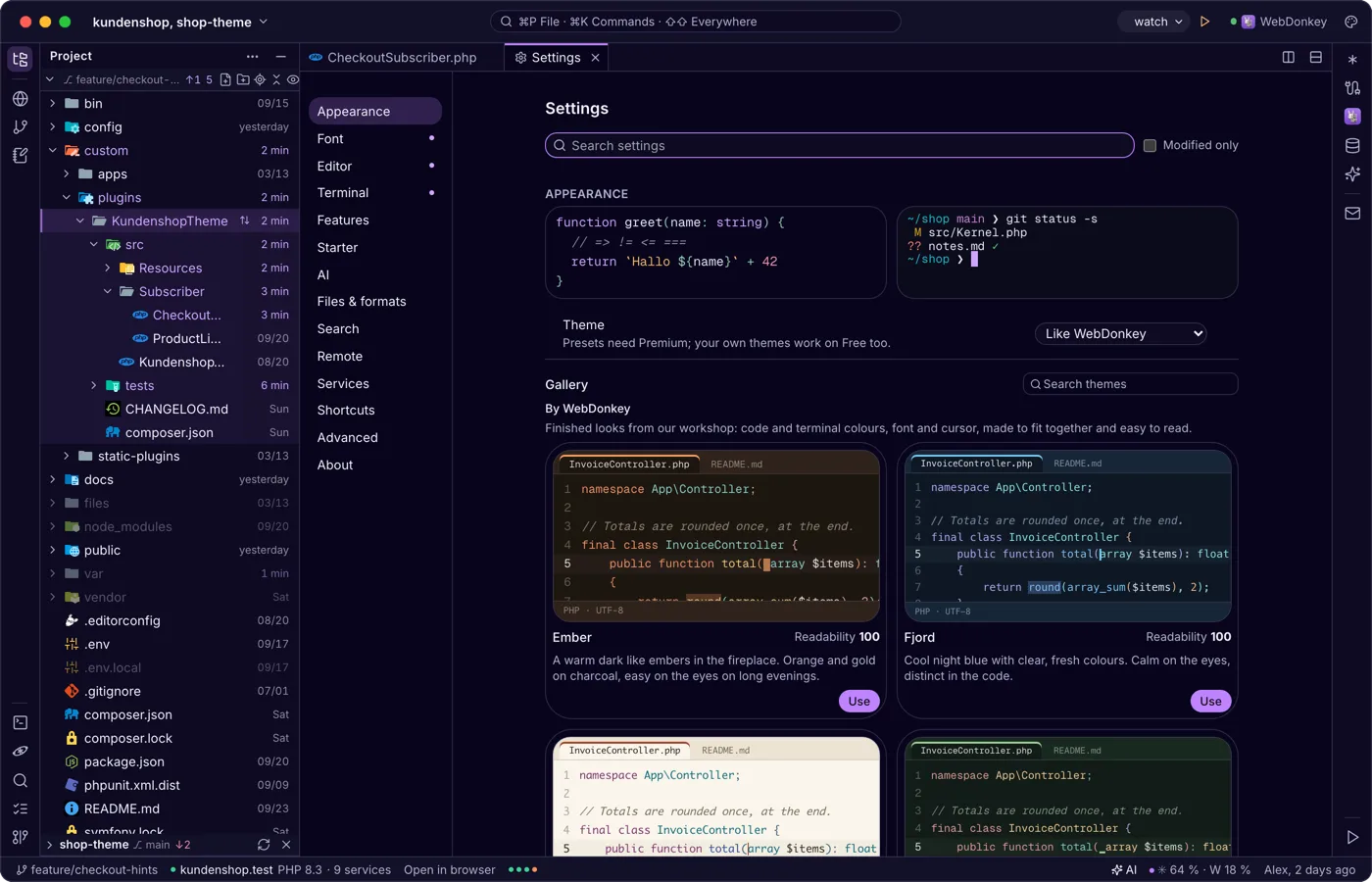
Task: Collapse the custom folder
Action: tap(53, 150)
